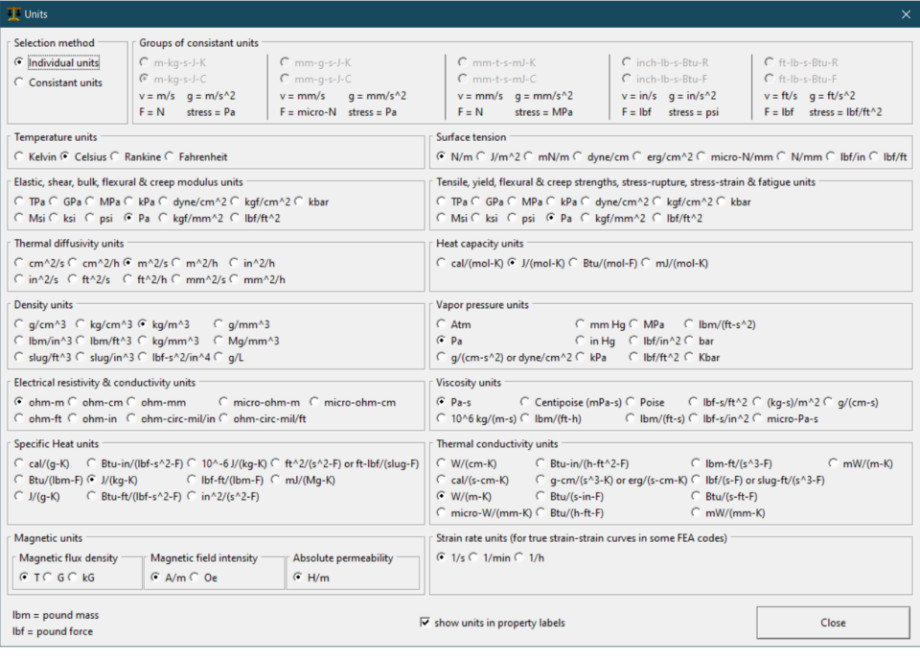Screen dimensions: 920x662
Task: Select Consistant units selection method
Action: point(20,83)
